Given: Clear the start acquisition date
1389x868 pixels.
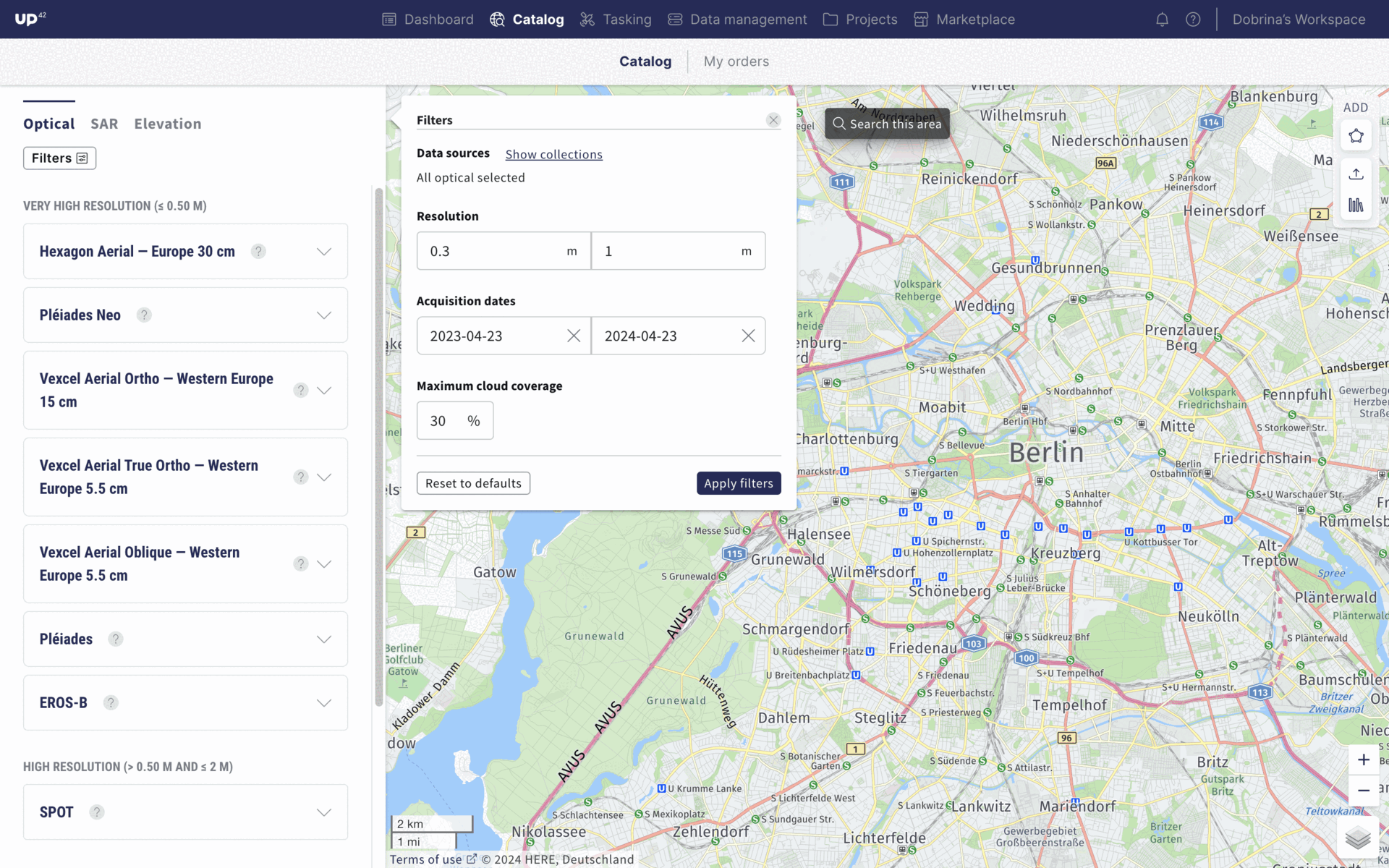Looking at the screenshot, I should click(x=574, y=336).
